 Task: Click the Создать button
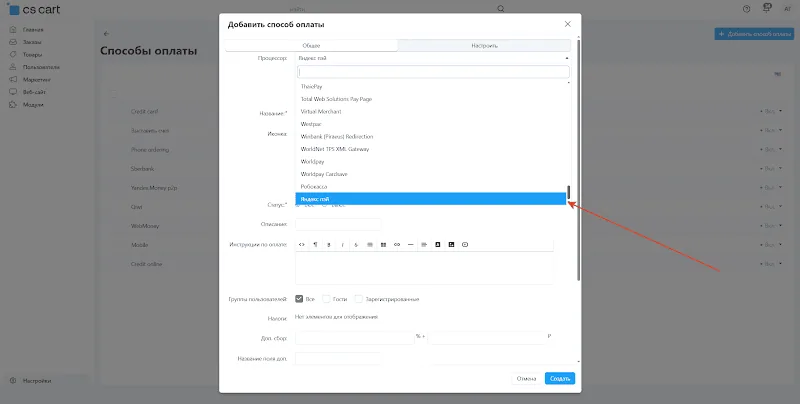click(560, 378)
